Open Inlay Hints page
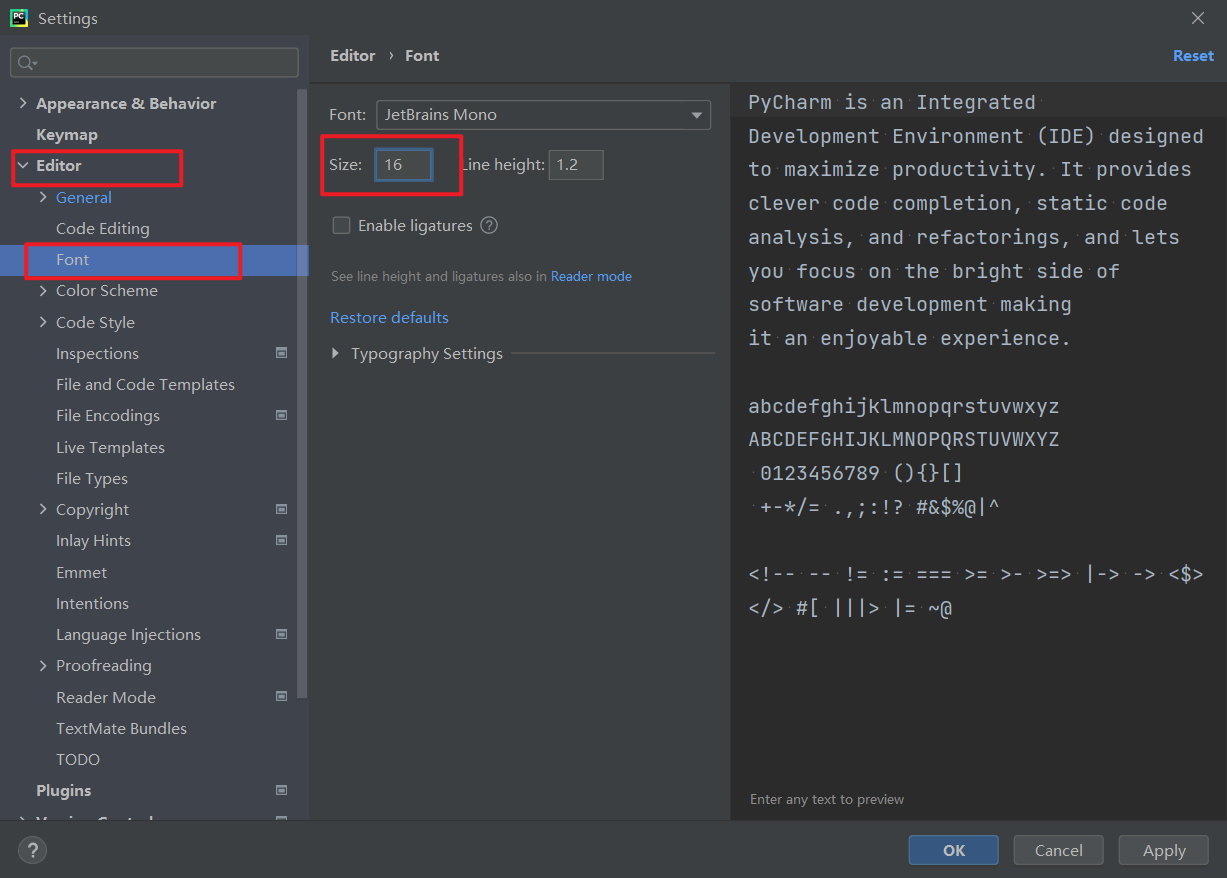Screen dimensions: 1227x878 93,540
